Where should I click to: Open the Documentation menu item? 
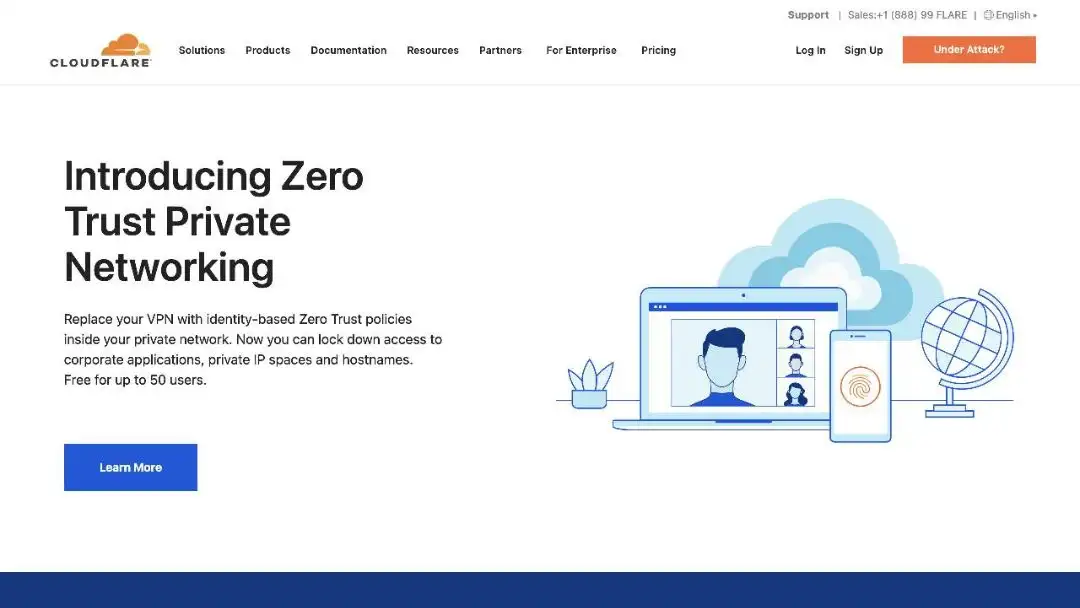(x=348, y=50)
